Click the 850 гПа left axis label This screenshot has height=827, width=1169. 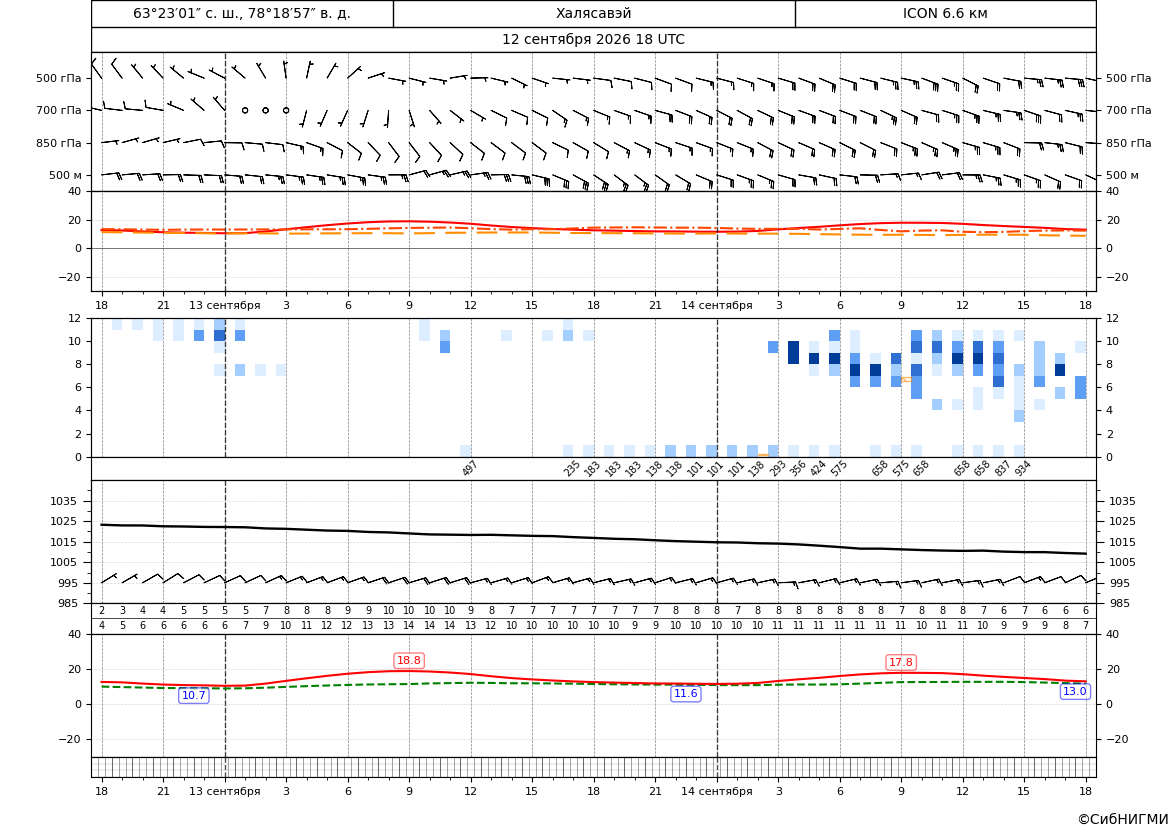59,143
